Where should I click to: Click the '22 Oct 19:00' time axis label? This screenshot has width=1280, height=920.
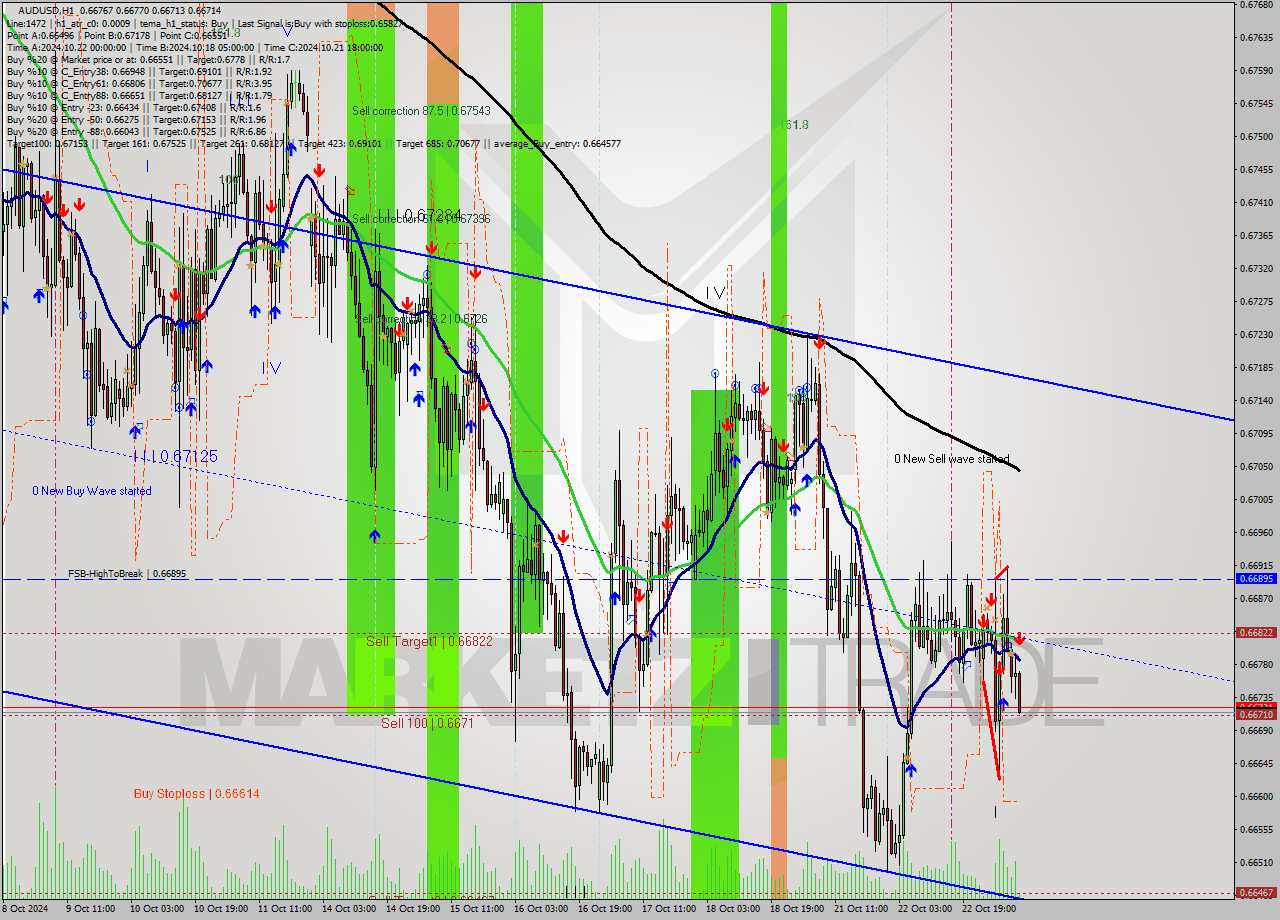pos(989,909)
